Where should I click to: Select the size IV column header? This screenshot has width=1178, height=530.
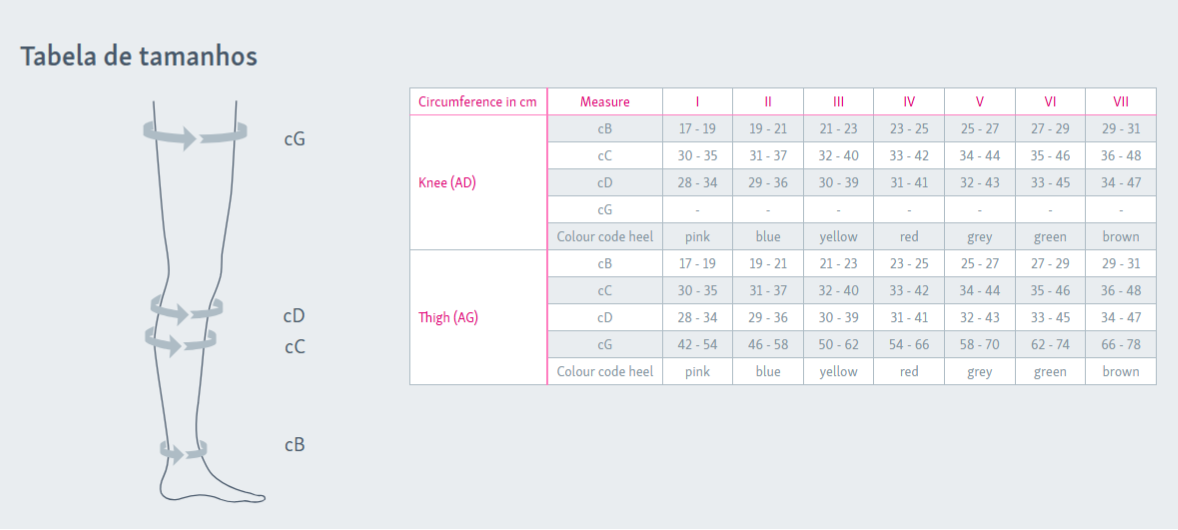pyautogui.click(x=909, y=102)
